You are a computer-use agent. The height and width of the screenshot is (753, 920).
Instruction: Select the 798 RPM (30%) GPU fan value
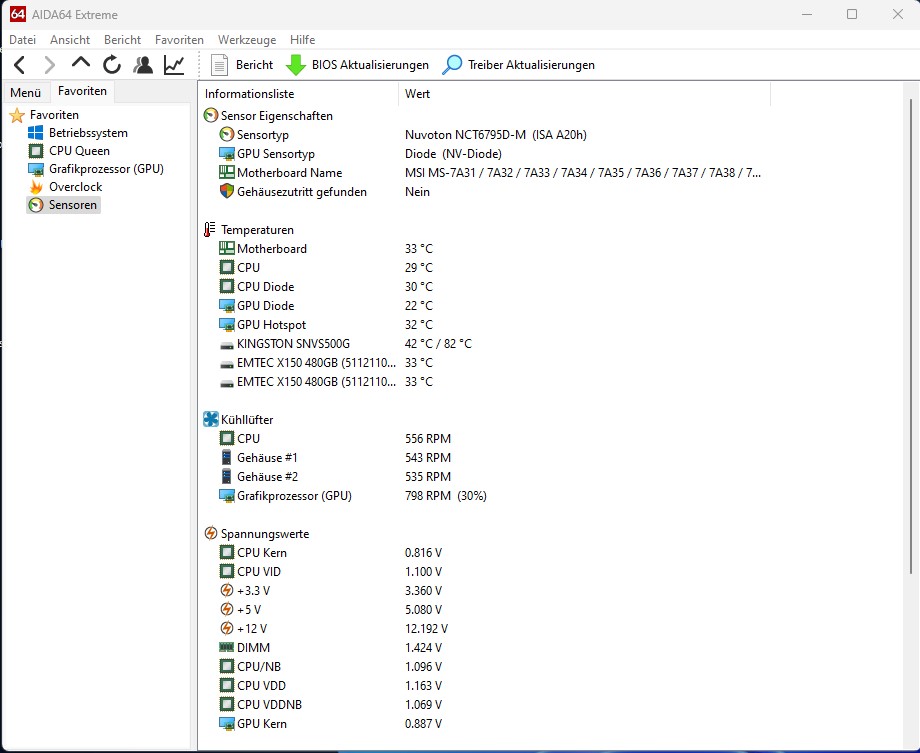coord(446,496)
